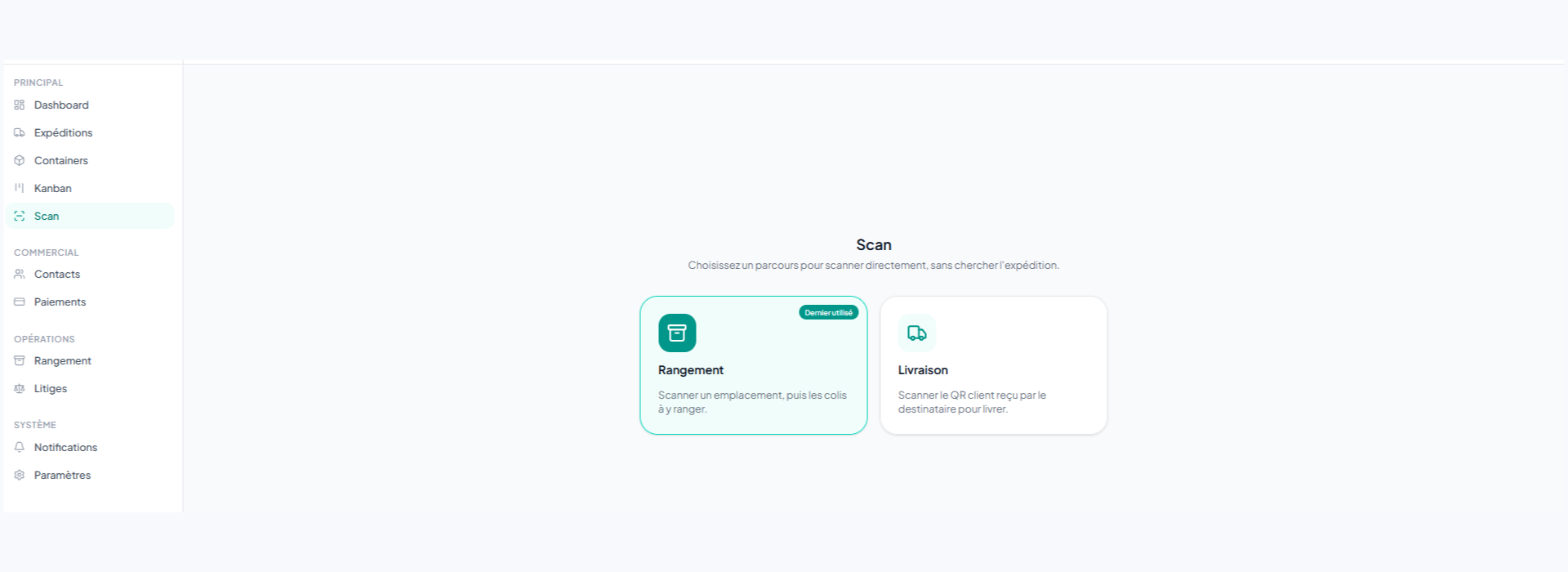Click the Kanban columns icon

(x=20, y=188)
